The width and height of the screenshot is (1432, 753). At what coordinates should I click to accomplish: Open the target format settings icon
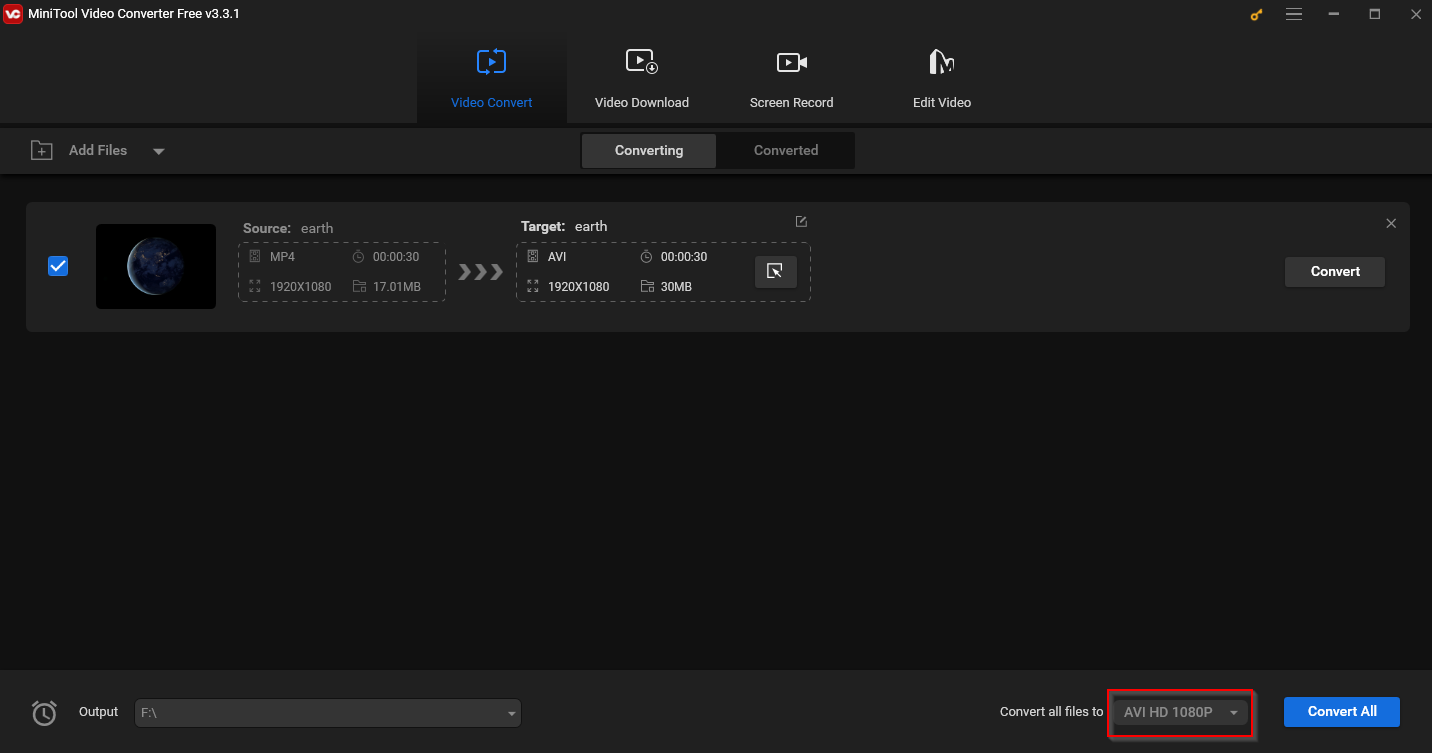[x=775, y=271]
